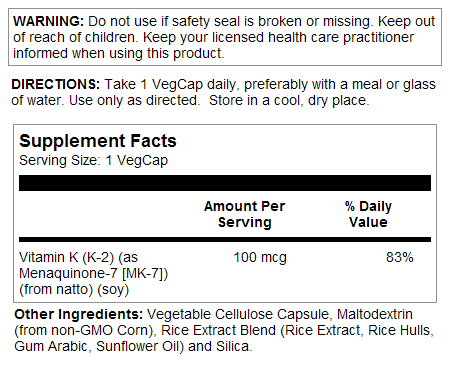Image resolution: width=450 pixels, height=367 pixels.
Task: Click the Amount Per Serving column header
Action: 245,214
